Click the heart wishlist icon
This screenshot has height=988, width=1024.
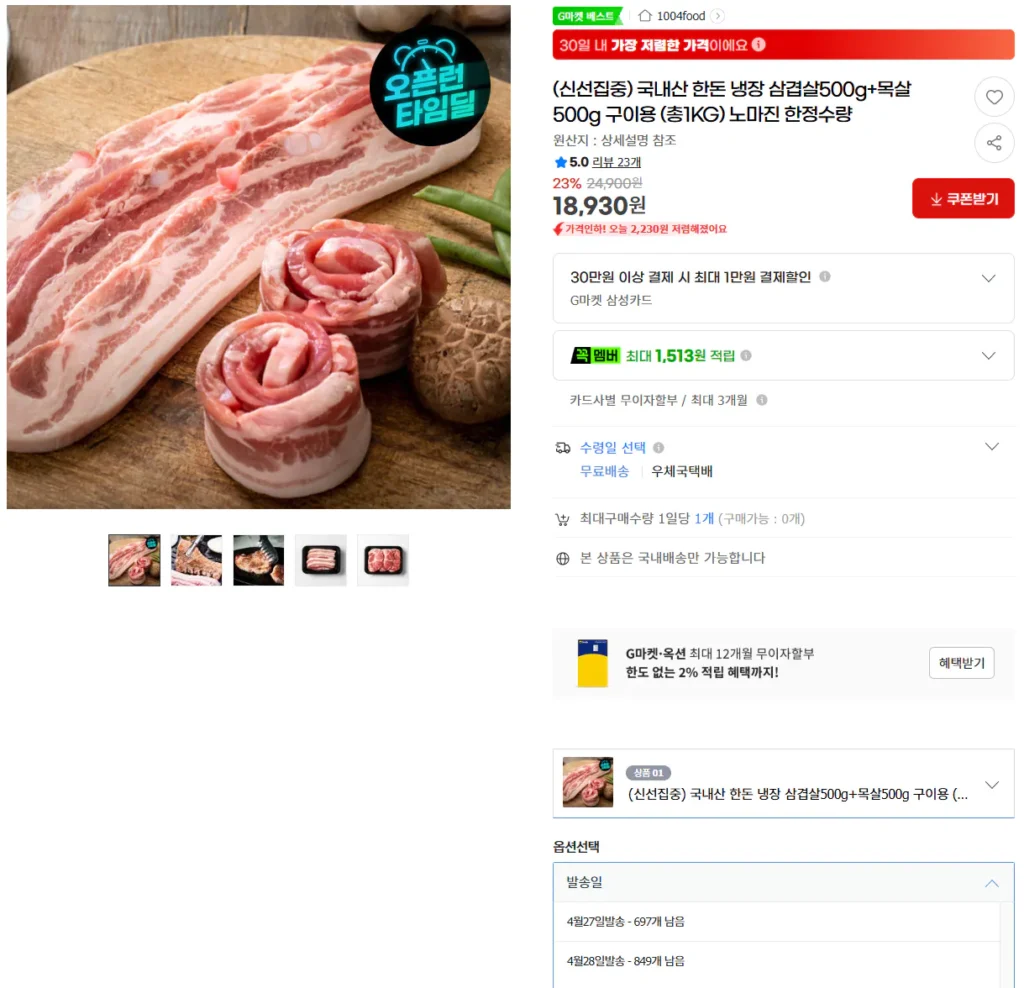pyautogui.click(x=993, y=97)
